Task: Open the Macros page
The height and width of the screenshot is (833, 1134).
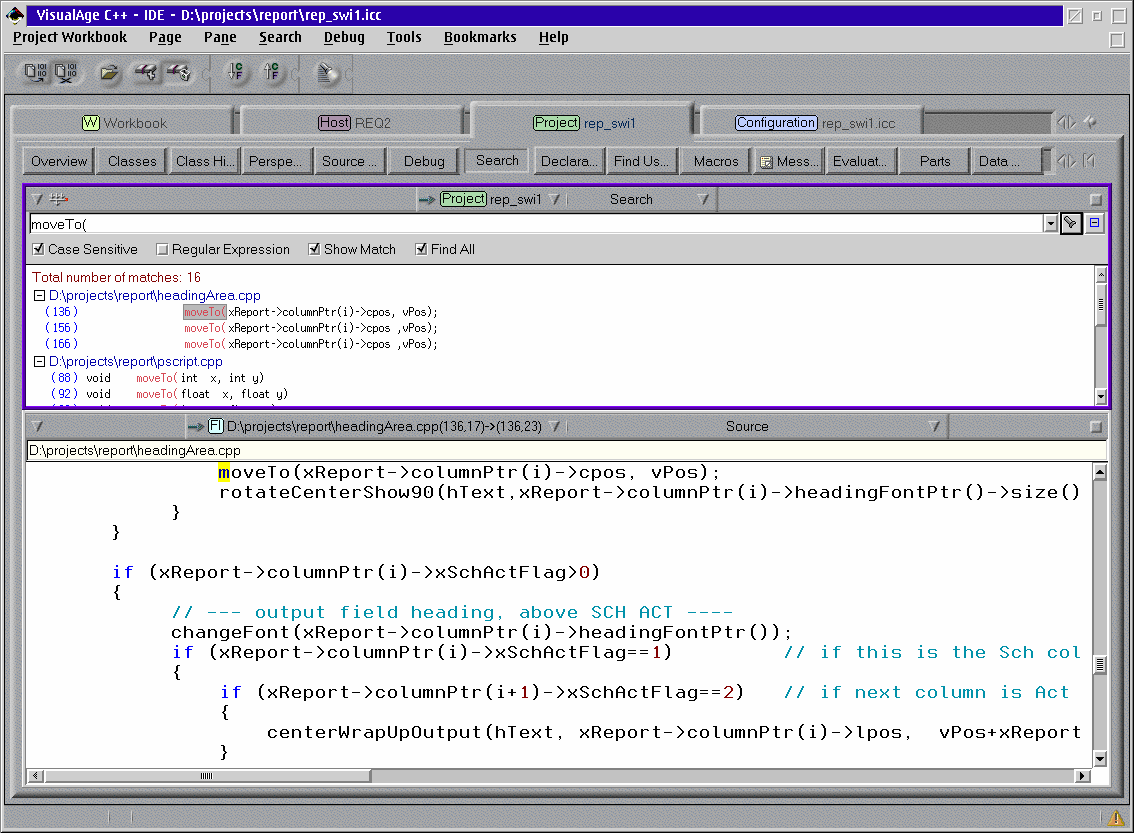Action: coord(716,161)
